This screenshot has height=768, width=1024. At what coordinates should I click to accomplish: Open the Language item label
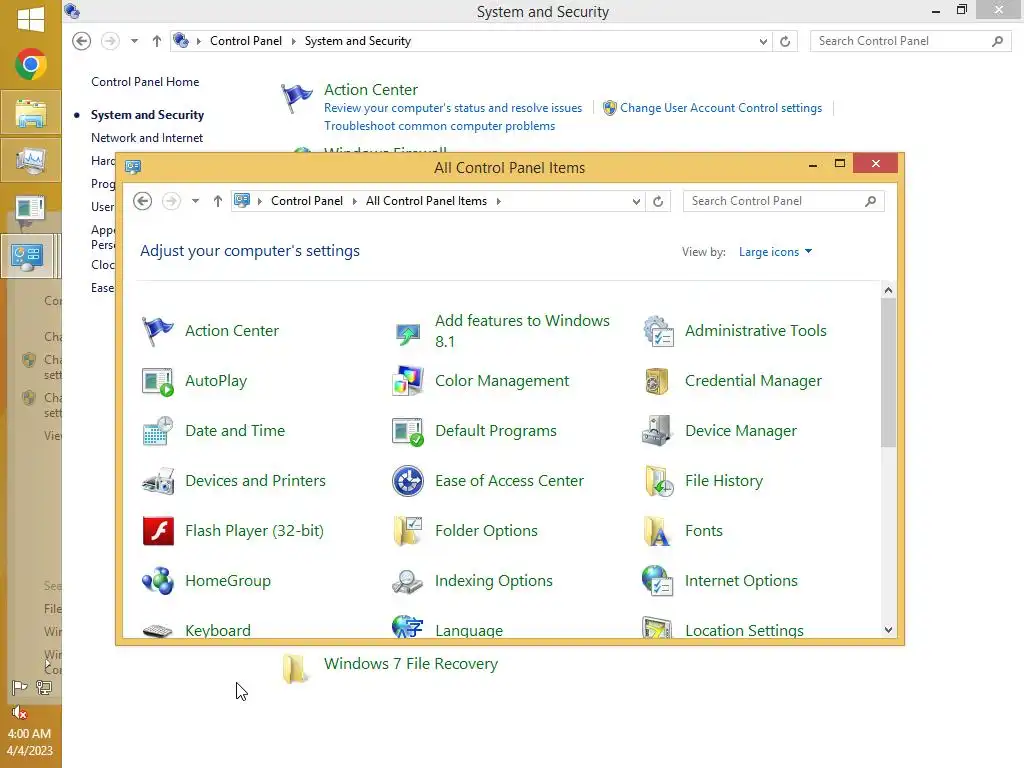(469, 630)
